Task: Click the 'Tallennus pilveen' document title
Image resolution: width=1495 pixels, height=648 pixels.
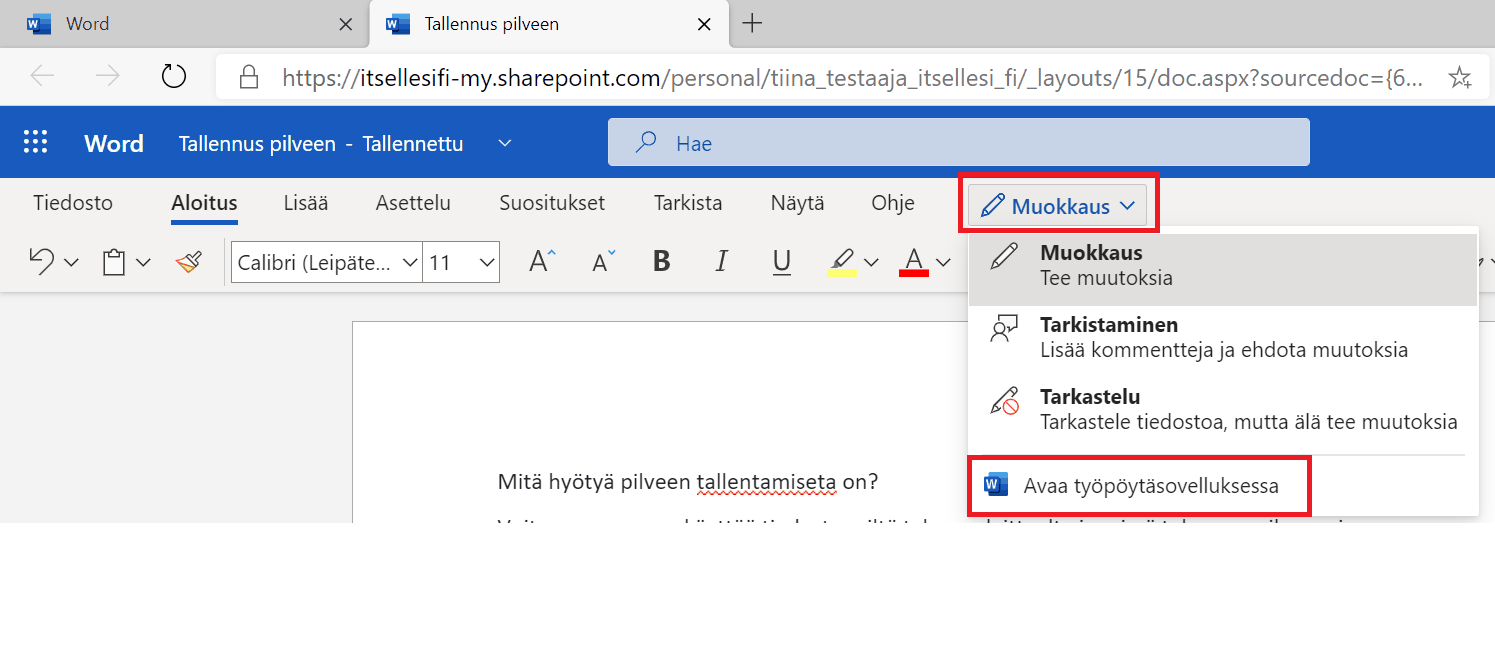Action: pyautogui.click(x=257, y=143)
